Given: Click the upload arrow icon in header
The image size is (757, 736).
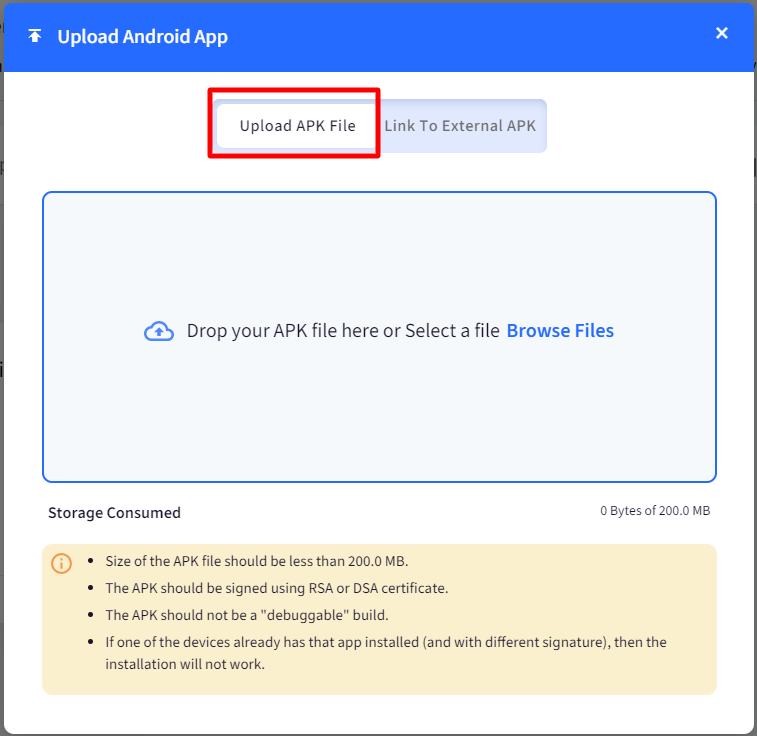Looking at the screenshot, I should [35, 36].
